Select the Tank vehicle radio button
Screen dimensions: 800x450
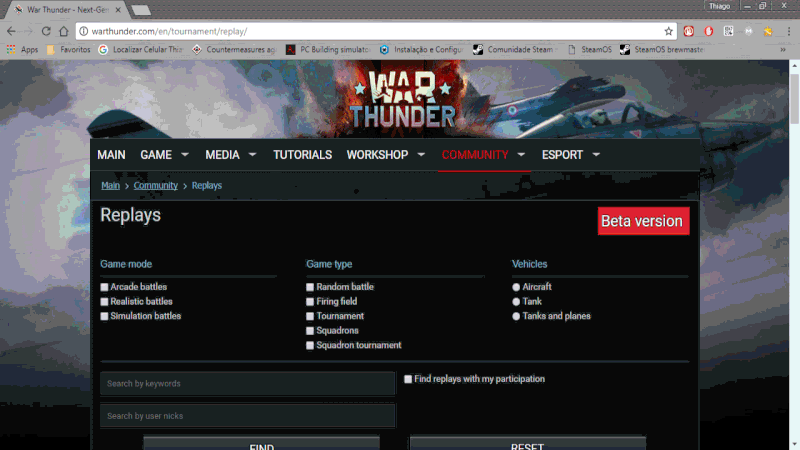tap(516, 302)
